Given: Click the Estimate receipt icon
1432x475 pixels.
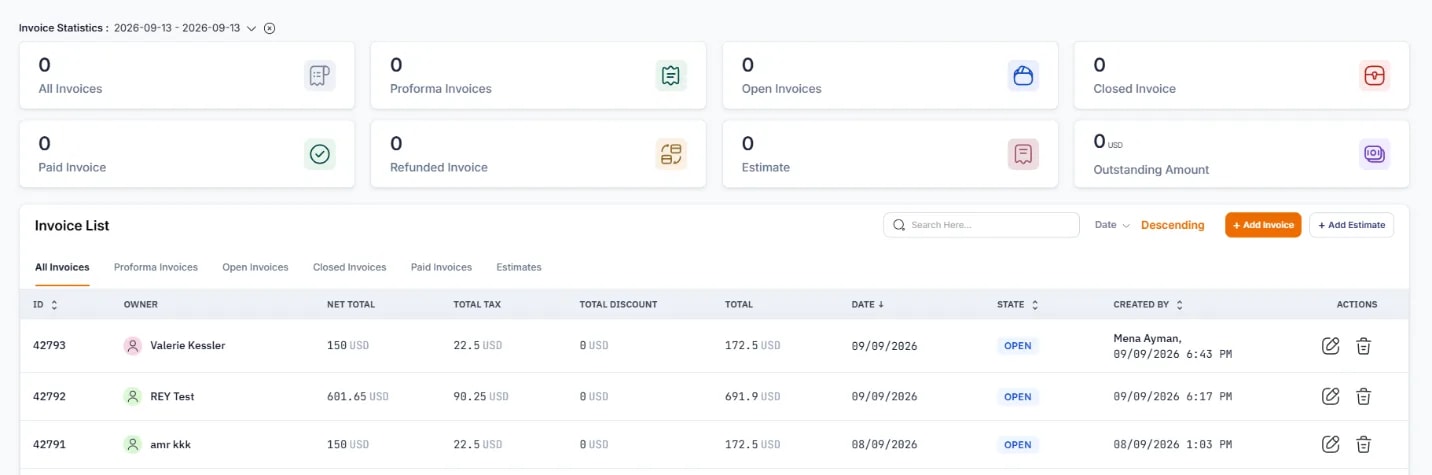Looking at the screenshot, I should pos(1023,154).
